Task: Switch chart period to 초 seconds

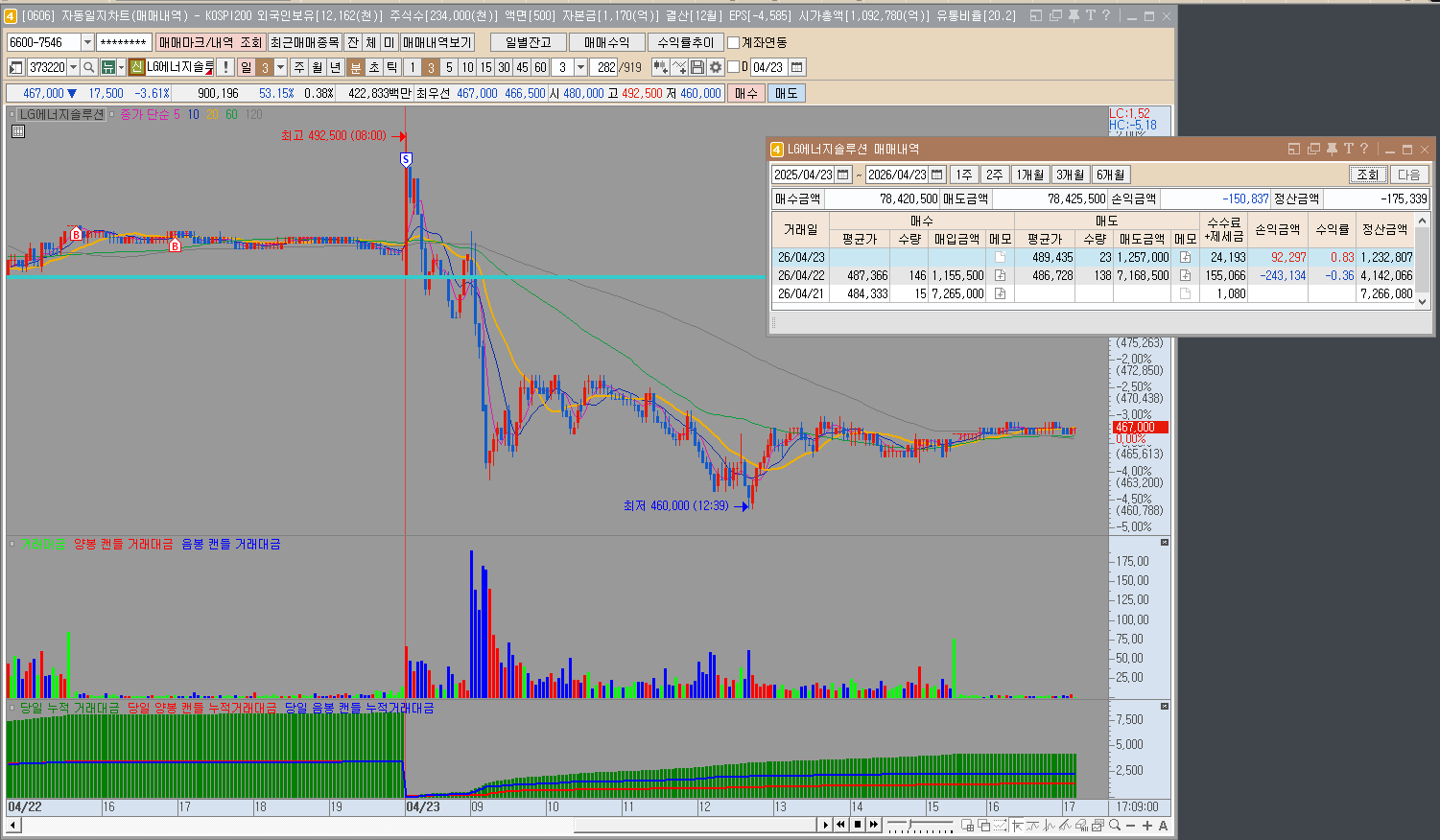Action: [x=374, y=67]
